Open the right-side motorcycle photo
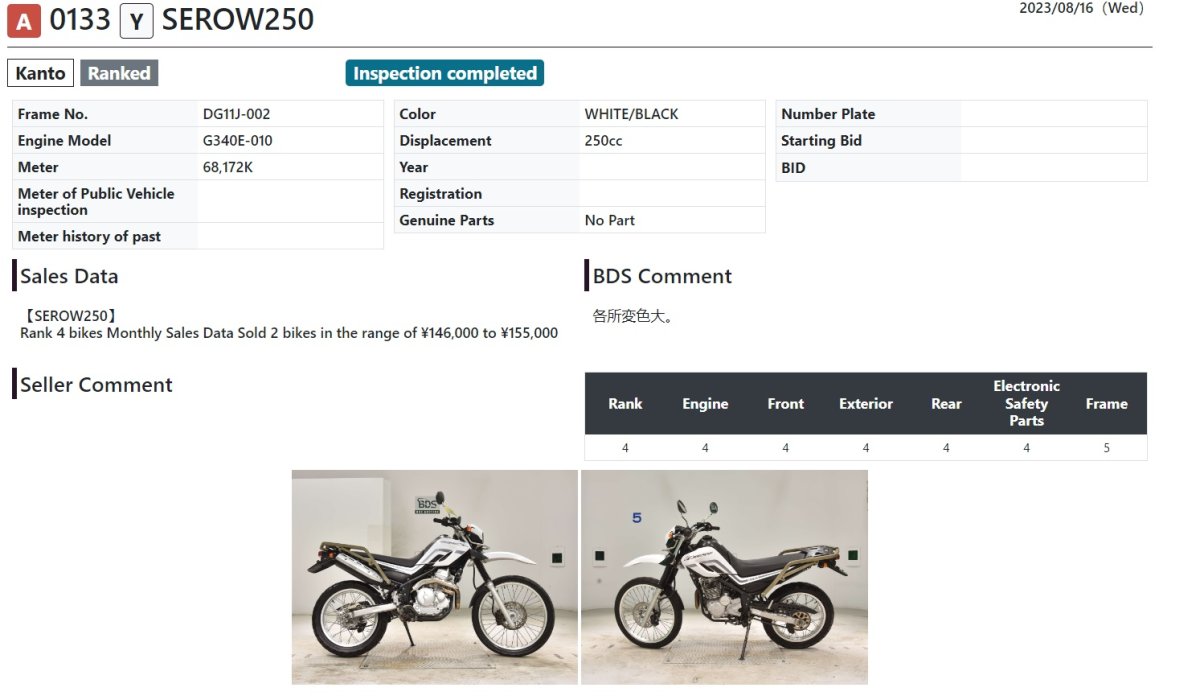Viewport: 1200px width, 700px height. click(724, 577)
